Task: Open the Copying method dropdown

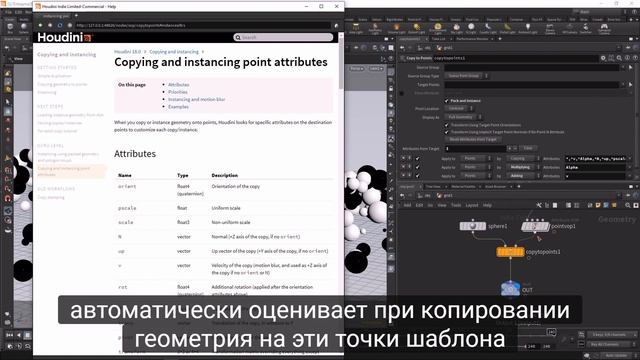Action: click(x=523, y=158)
